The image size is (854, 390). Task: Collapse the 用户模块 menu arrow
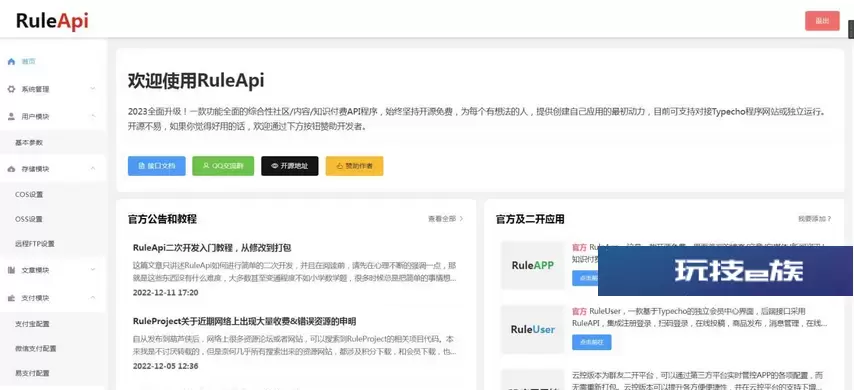pyautogui.click(x=93, y=116)
